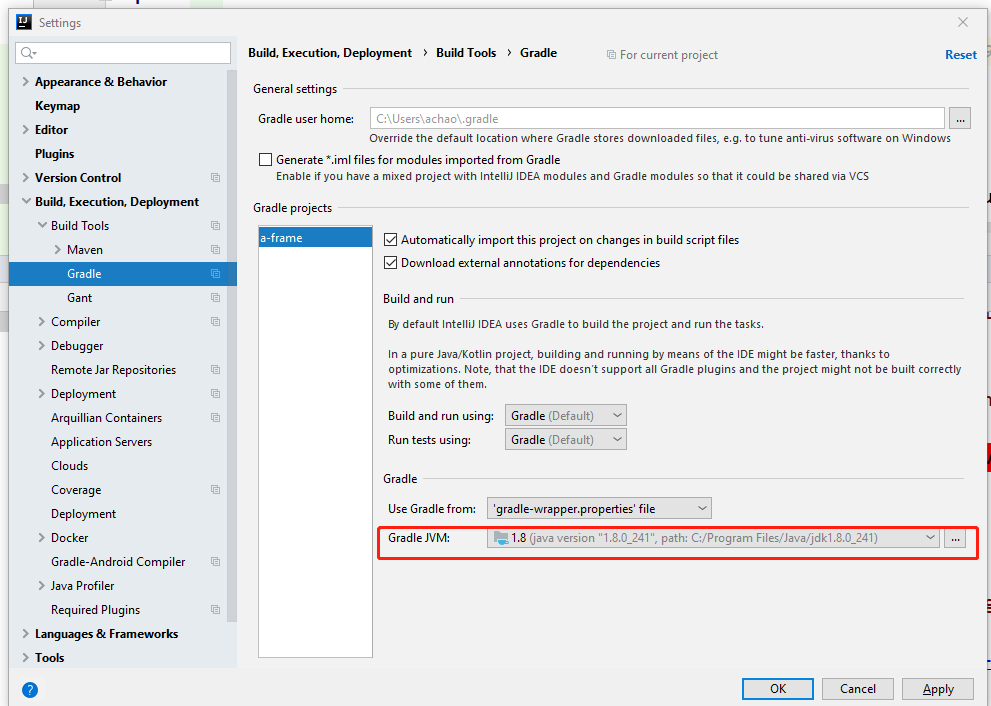Click the Gradle user home path field
This screenshot has width=991, height=706.
pyautogui.click(x=657, y=118)
